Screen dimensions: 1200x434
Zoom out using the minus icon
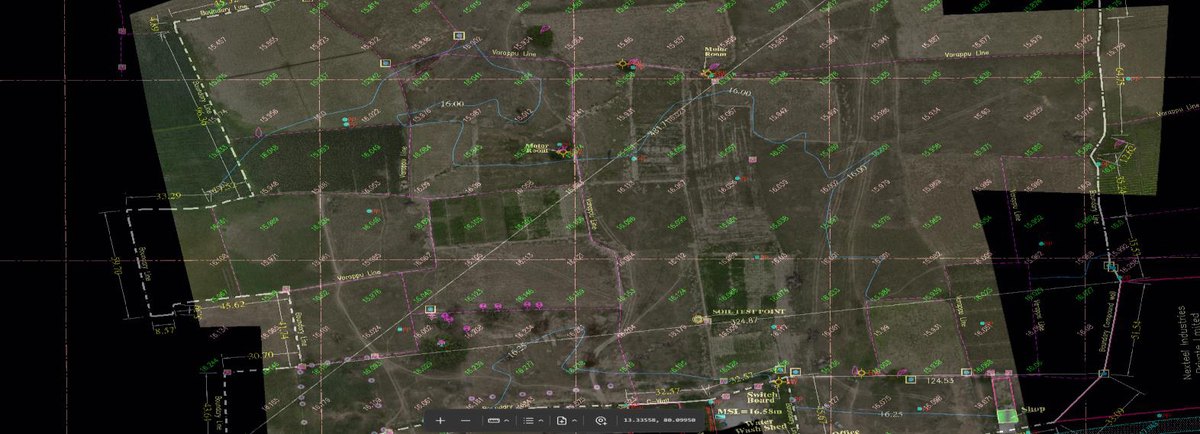click(466, 421)
